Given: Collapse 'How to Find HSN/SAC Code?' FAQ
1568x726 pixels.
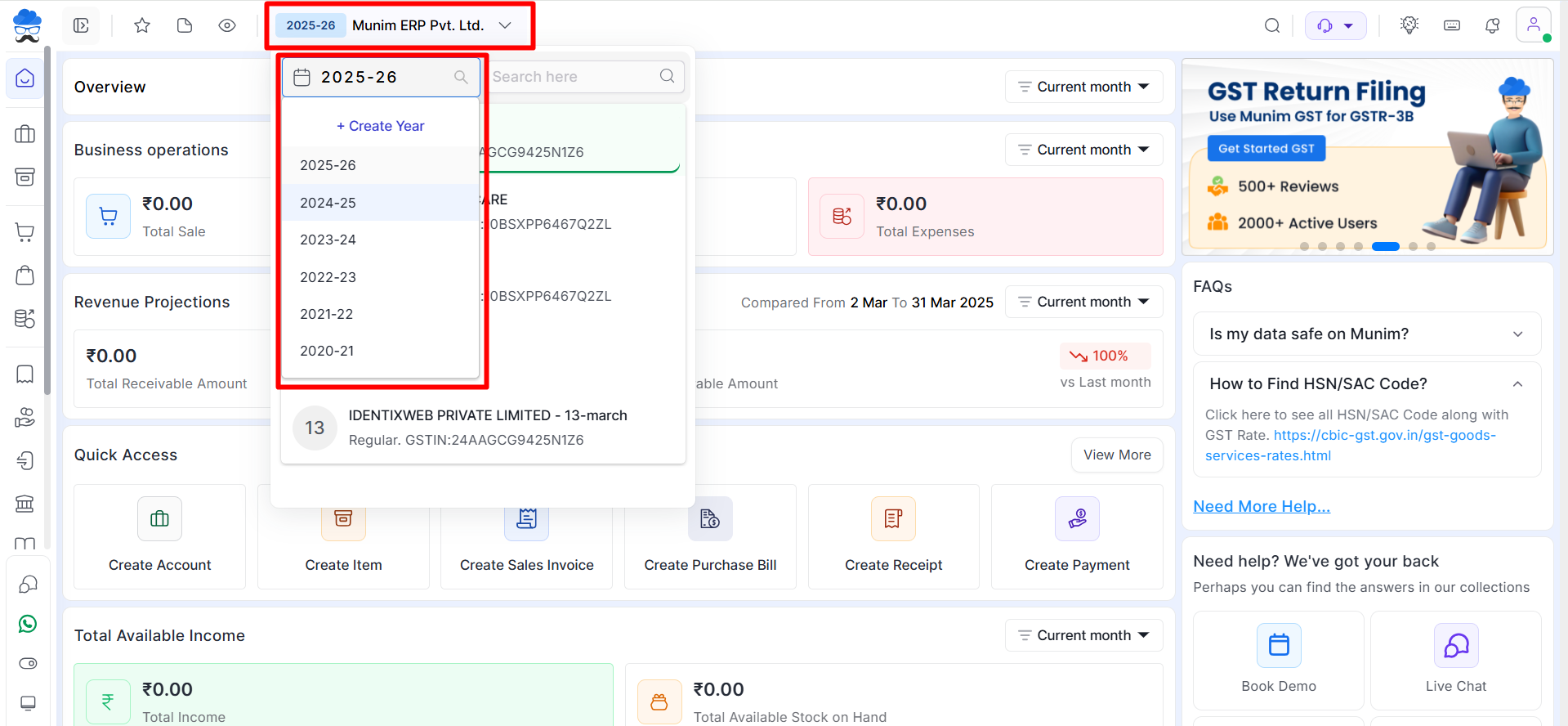Looking at the screenshot, I should [1367, 383].
